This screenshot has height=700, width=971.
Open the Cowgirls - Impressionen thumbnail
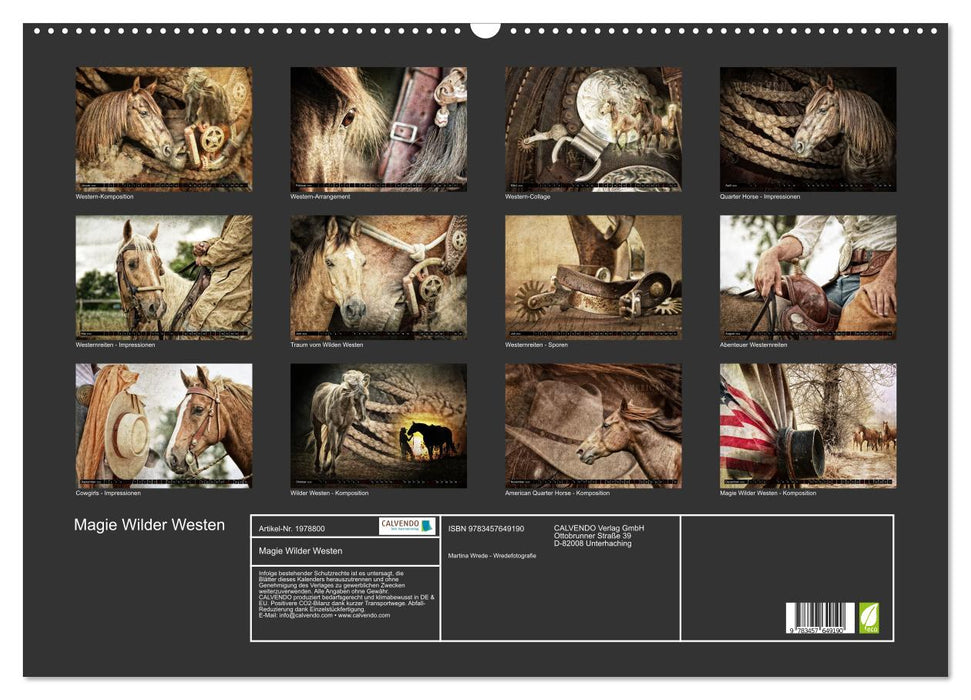[164, 425]
